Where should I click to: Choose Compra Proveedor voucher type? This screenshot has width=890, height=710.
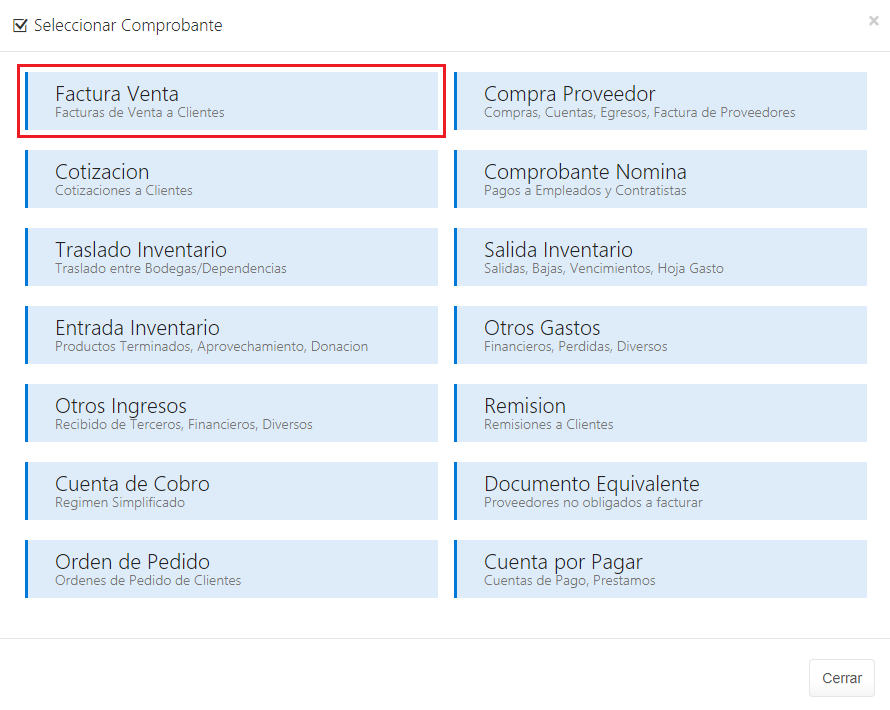click(x=660, y=101)
